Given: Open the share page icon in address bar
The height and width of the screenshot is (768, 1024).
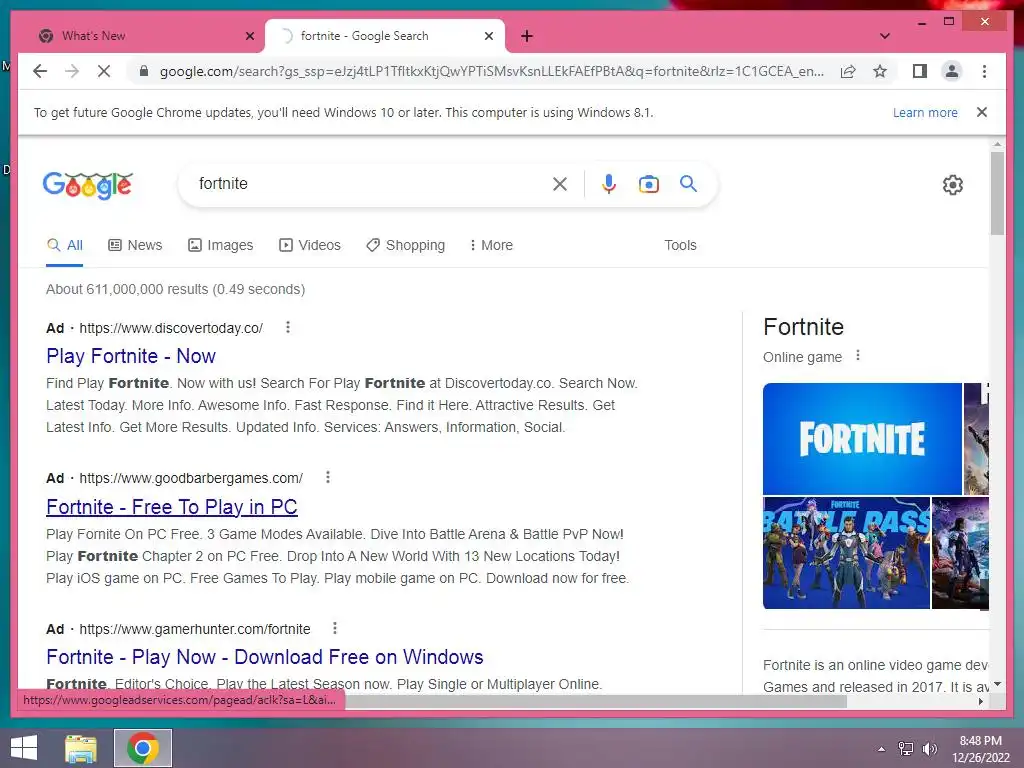Looking at the screenshot, I should pyautogui.click(x=848, y=71).
